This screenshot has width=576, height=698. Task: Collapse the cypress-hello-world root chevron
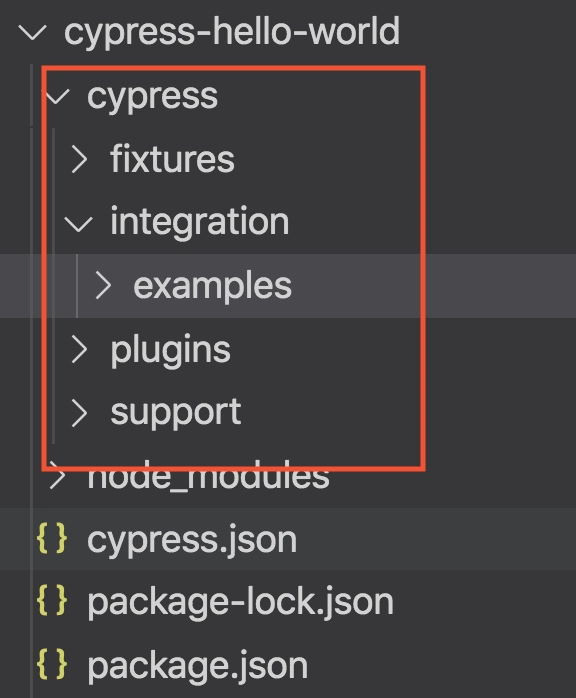click(x=32, y=33)
